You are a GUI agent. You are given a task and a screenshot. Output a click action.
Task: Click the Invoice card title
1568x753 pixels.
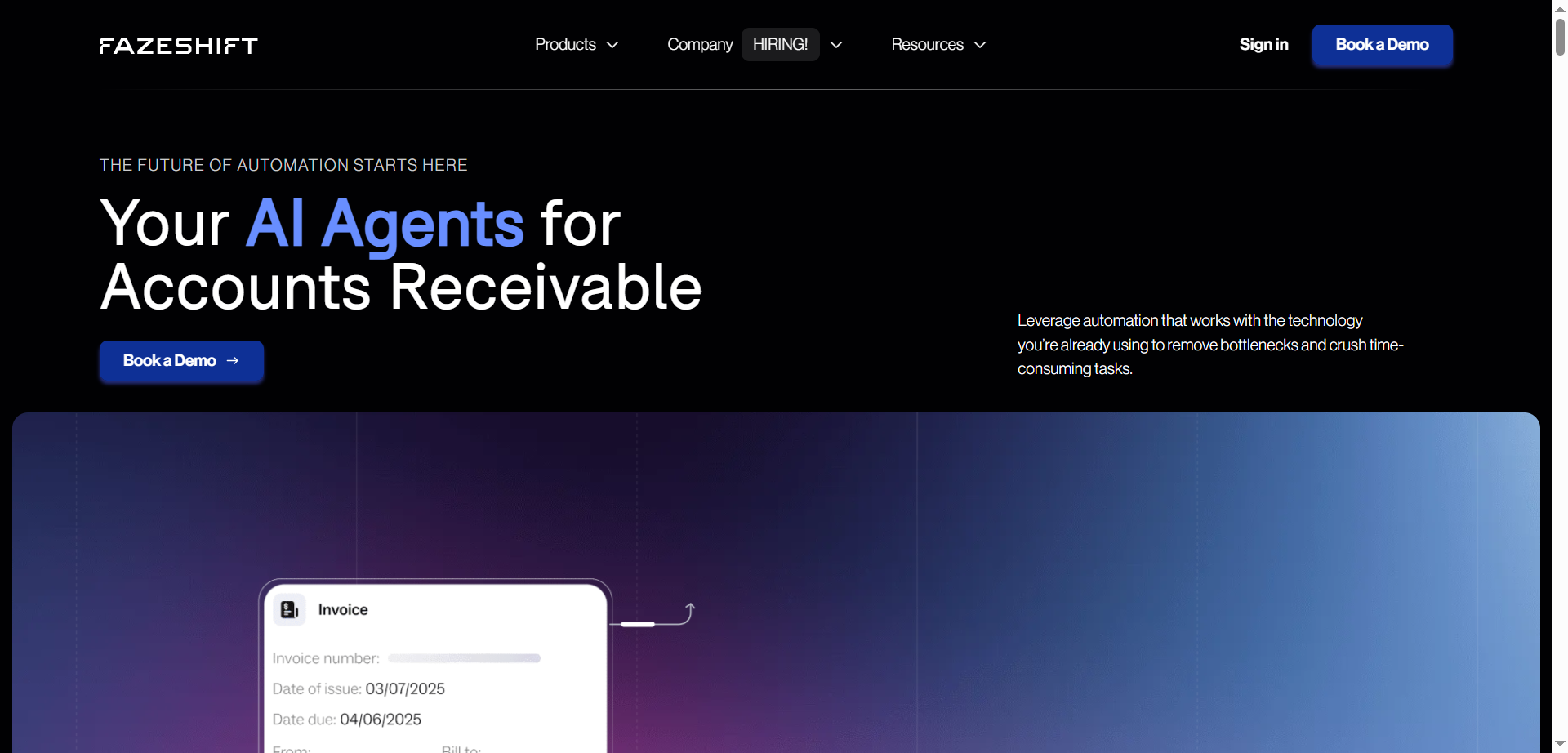click(x=343, y=609)
